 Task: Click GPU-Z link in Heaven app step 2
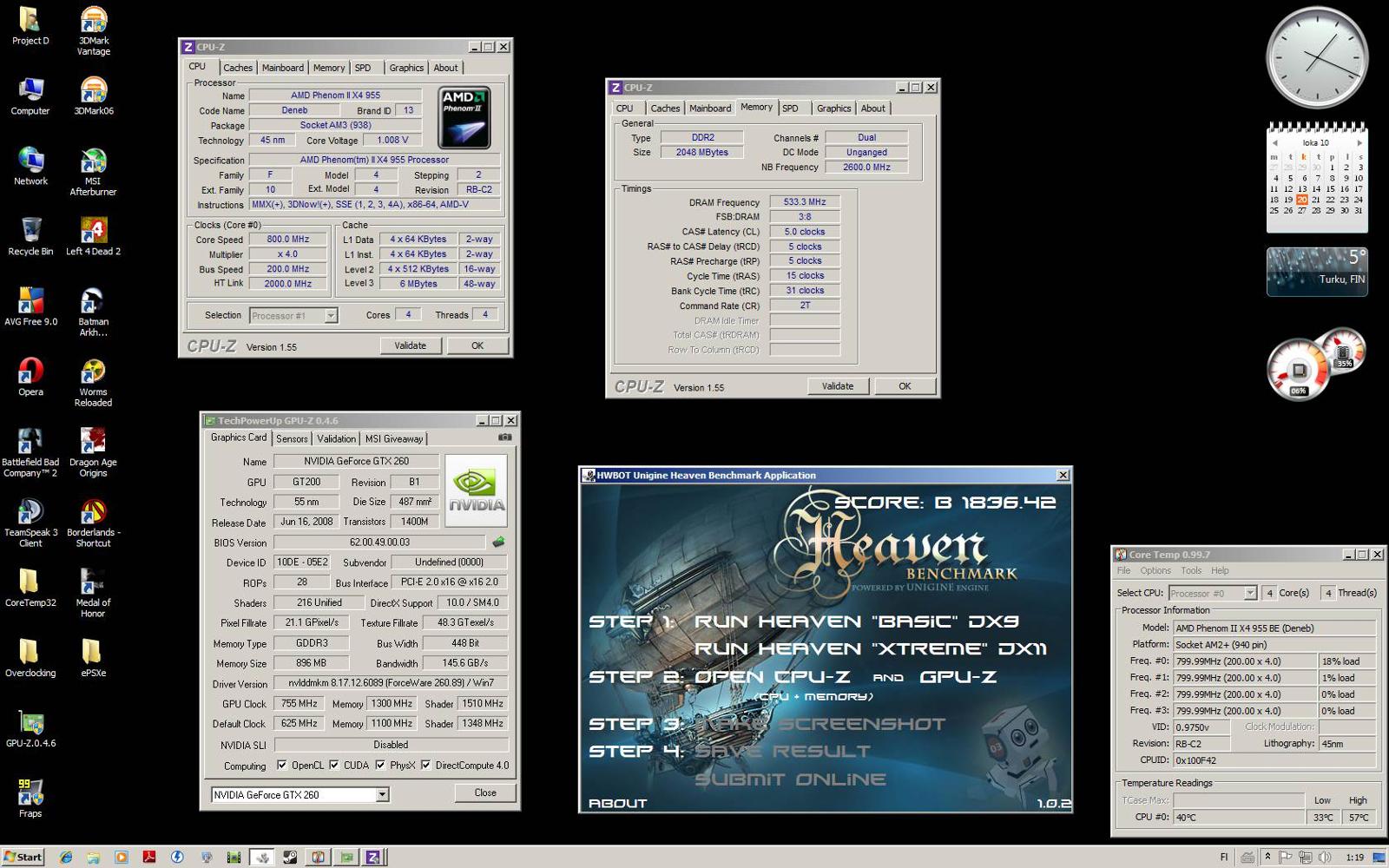958,677
